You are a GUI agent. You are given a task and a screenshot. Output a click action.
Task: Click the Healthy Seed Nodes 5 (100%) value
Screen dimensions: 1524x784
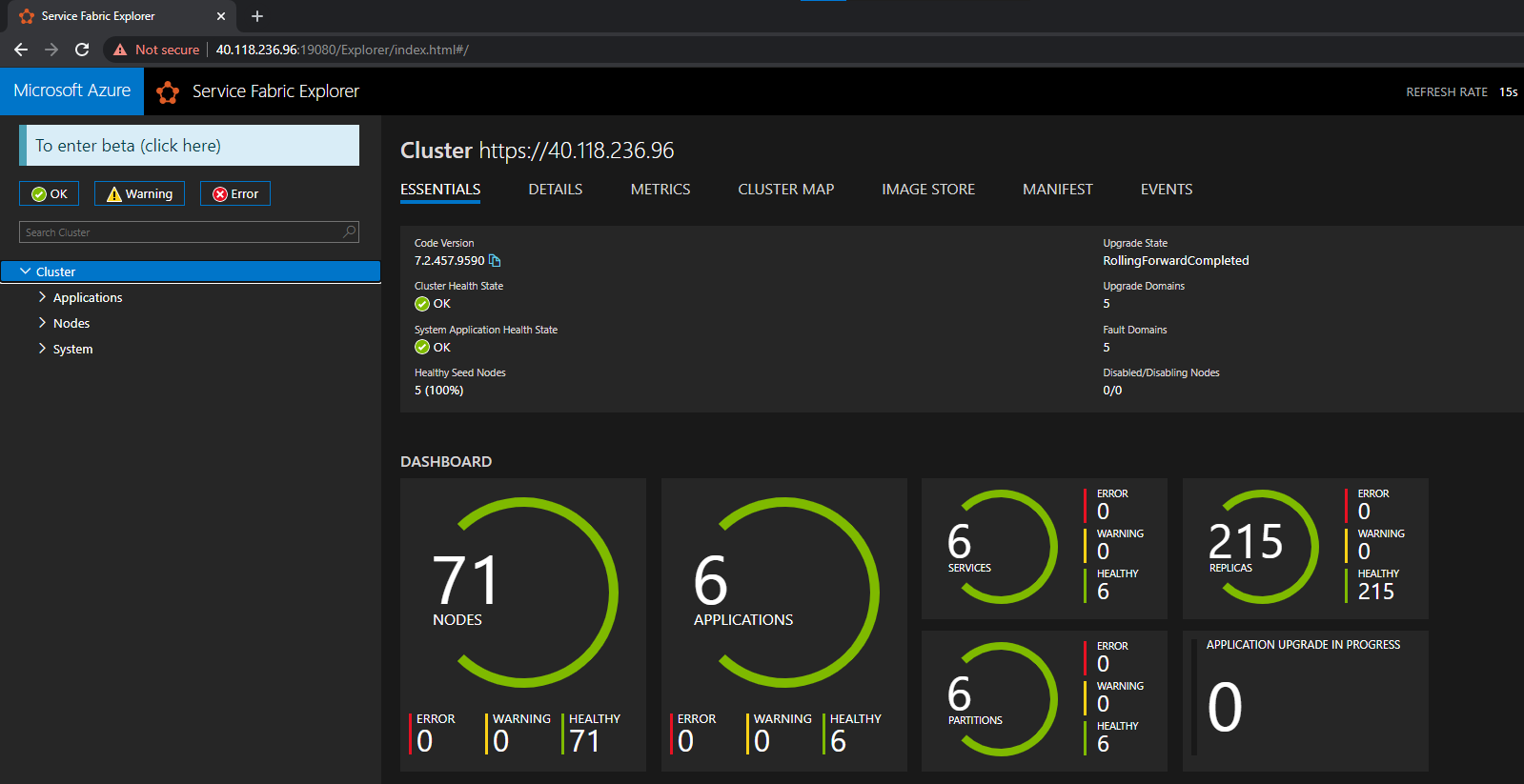[438, 391]
